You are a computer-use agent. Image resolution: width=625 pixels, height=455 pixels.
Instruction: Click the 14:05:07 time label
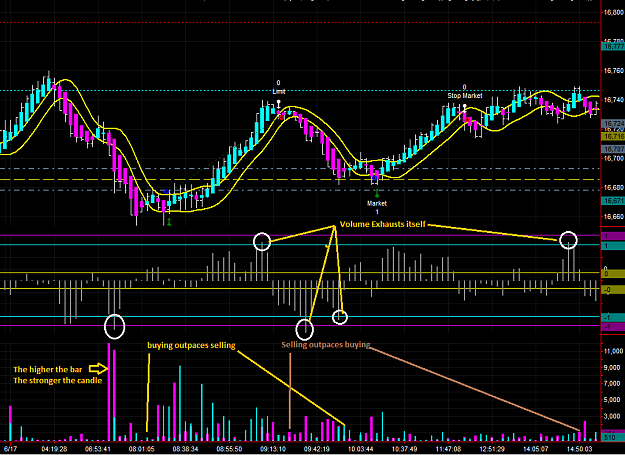pyautogui.click(x=536, y=449)
